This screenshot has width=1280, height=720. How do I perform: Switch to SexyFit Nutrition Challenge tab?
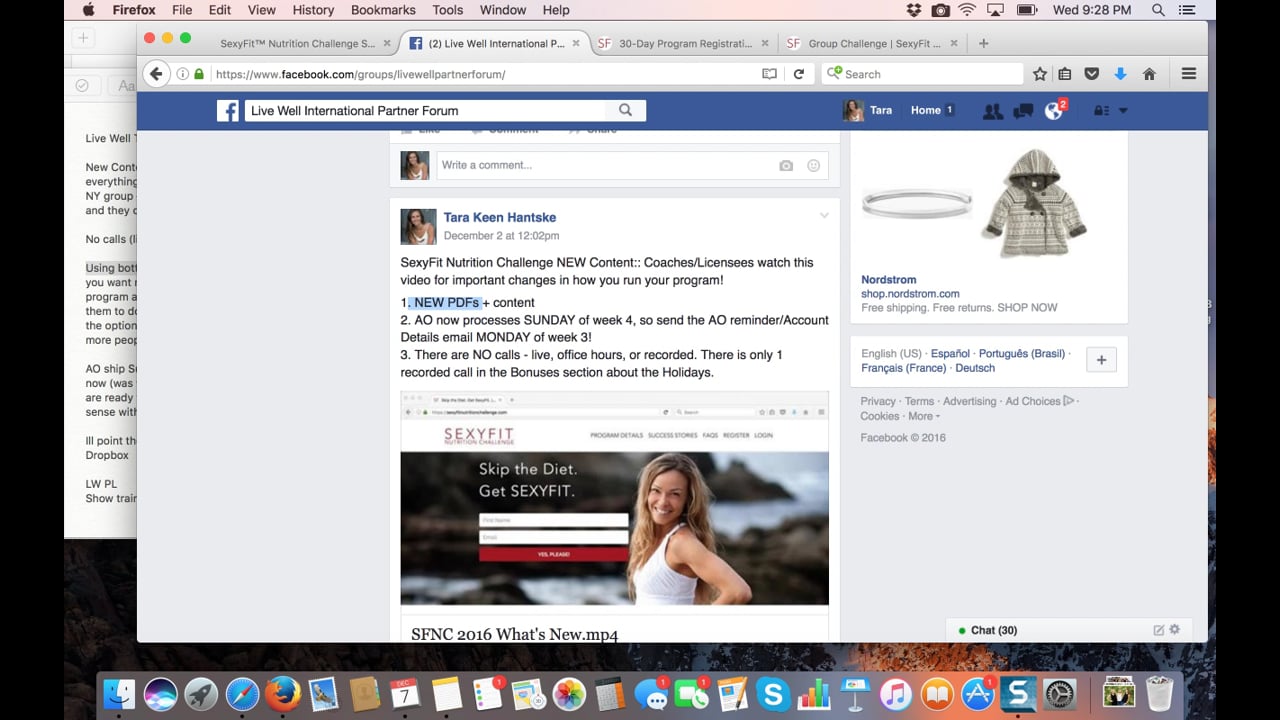pos(297,43)
